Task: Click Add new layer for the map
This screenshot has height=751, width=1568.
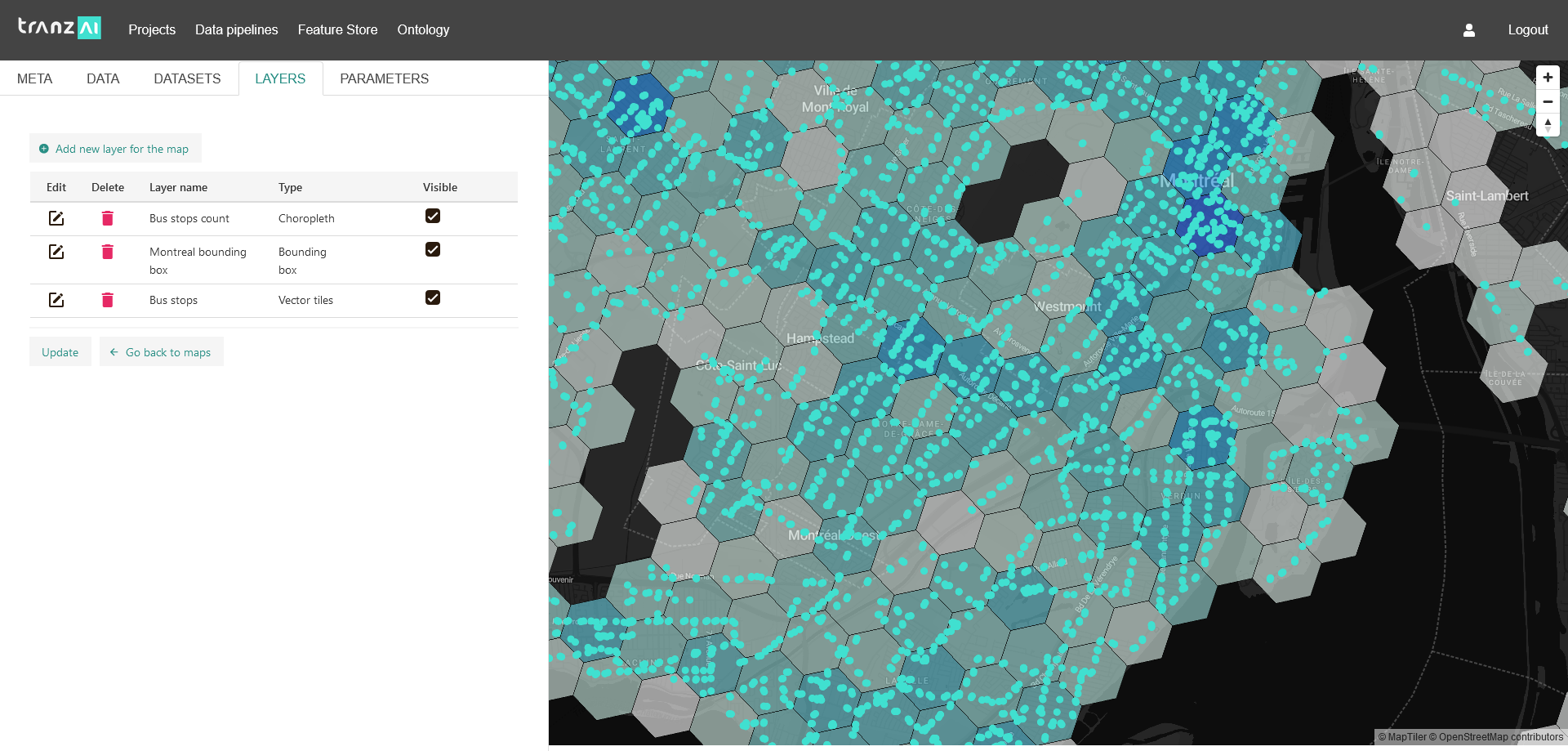Action: point(115,149)
